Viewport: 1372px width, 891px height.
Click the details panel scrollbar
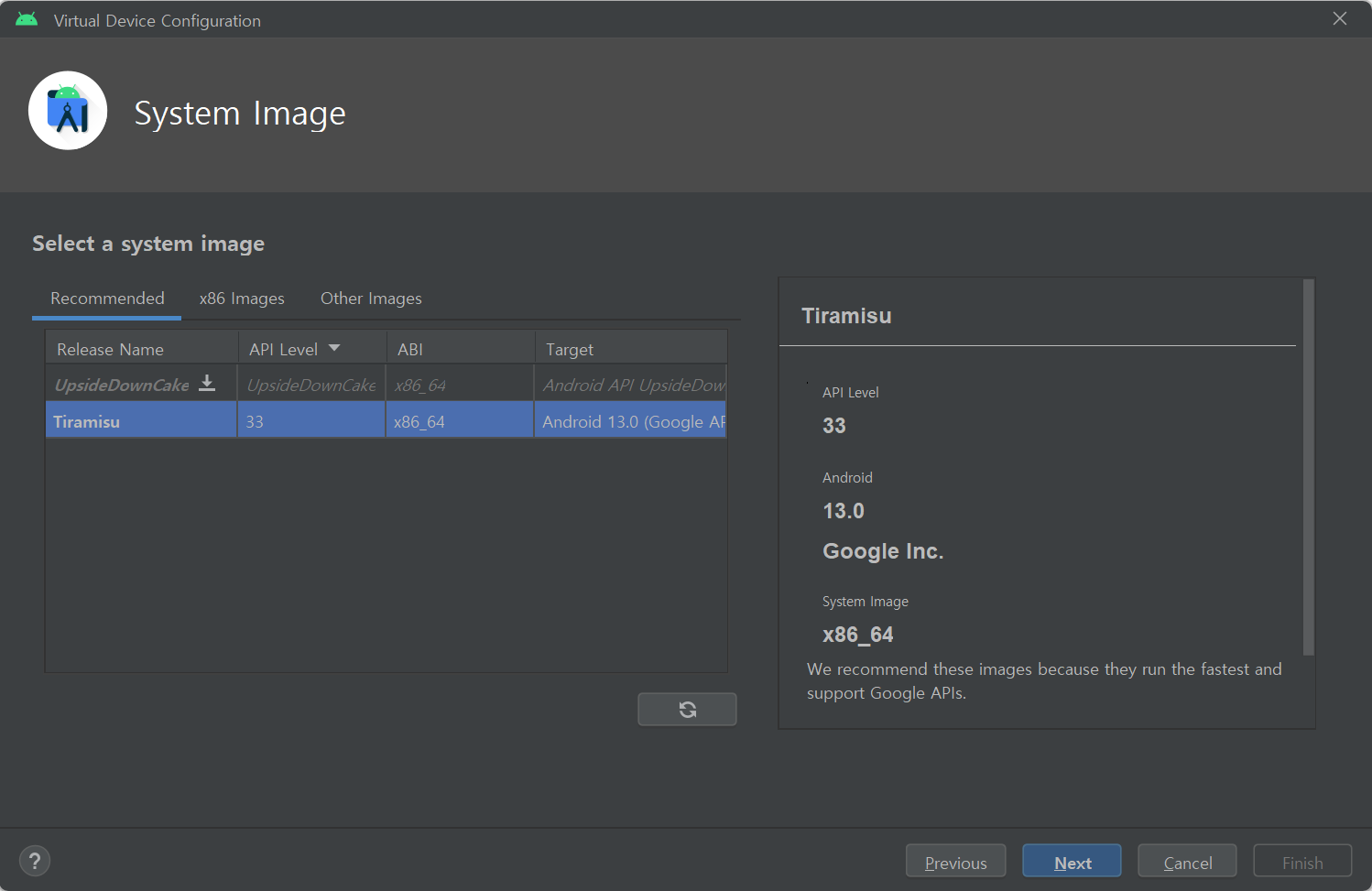pyautogui.click(x=1308, y=467)
